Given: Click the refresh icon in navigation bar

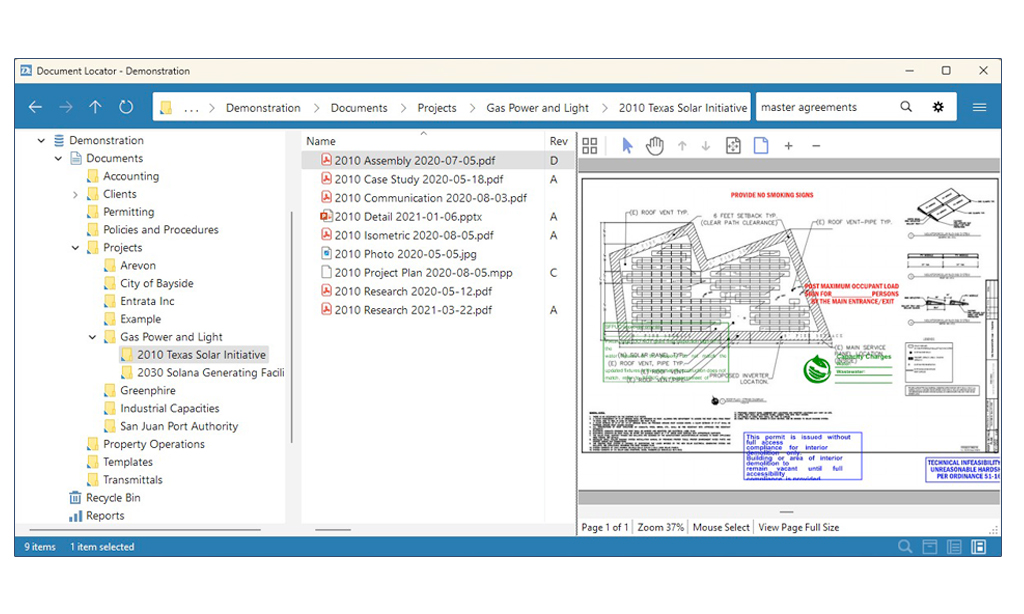Looking at the screenshot, I should pos(125,106).
